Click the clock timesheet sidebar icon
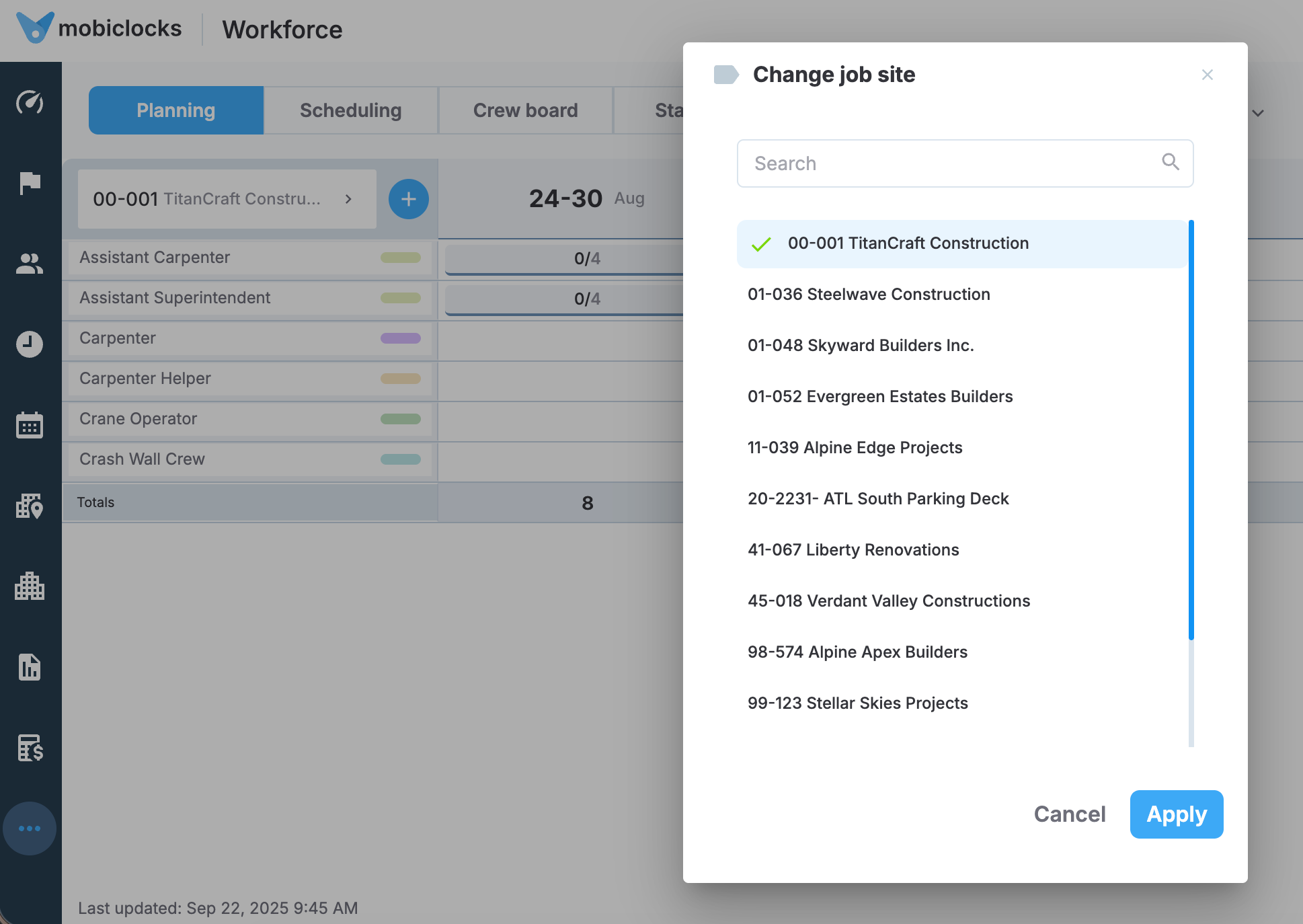 pyautogui.click(x=30, y=344)
